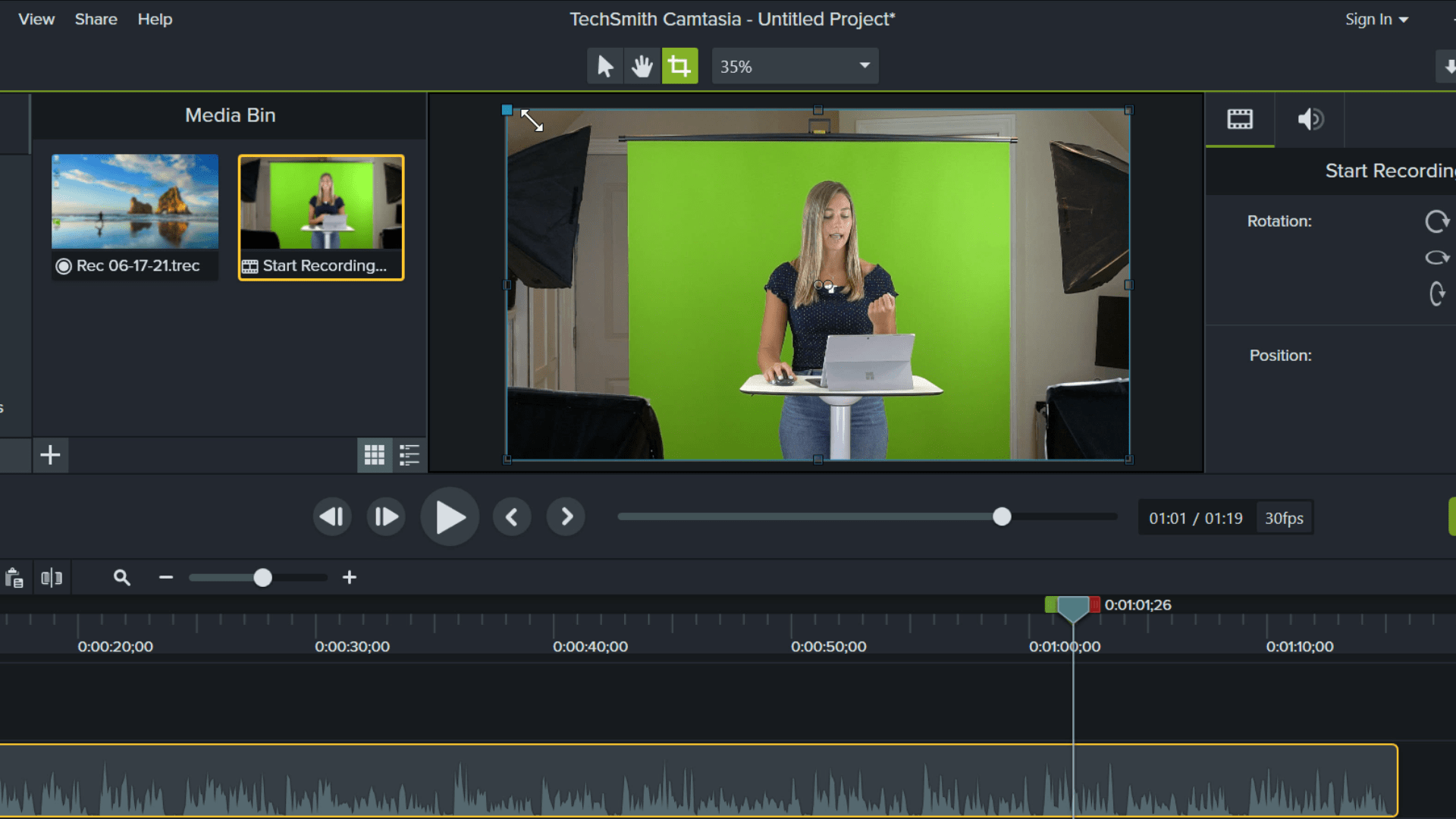Click the large Play button

(x=450, y=517)
